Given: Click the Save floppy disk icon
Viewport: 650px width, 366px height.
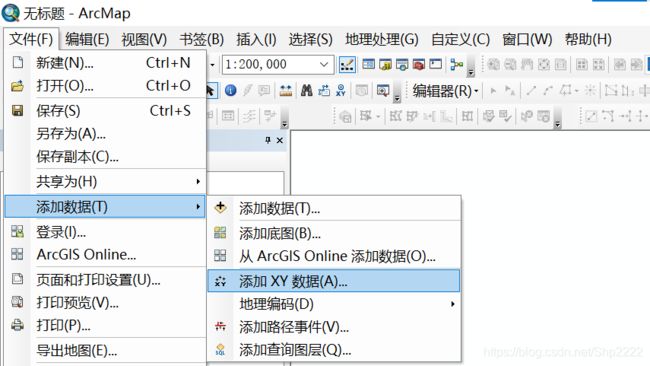Looking at the screenshot, I should pyautogui.click(x=17, y=111).
